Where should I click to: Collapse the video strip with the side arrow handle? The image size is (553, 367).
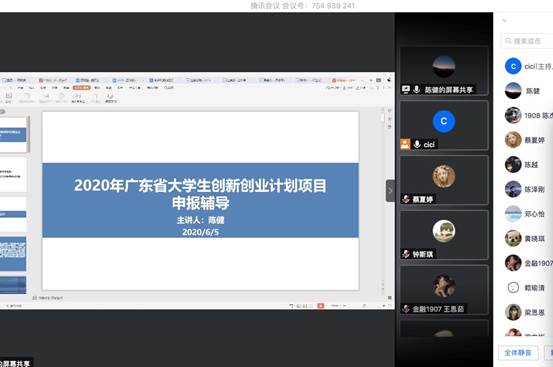coord(390,191)
